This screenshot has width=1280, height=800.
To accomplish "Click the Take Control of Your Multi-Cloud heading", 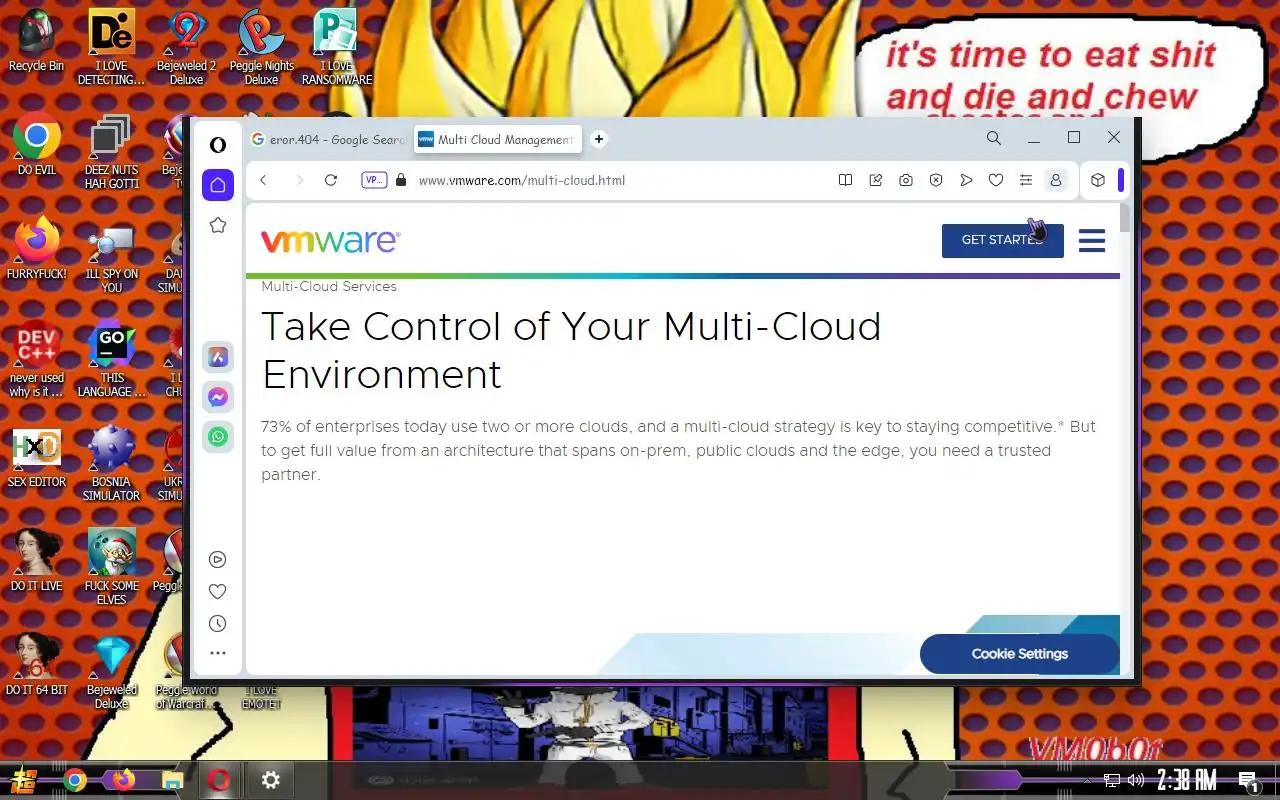I will click(571, 350).
